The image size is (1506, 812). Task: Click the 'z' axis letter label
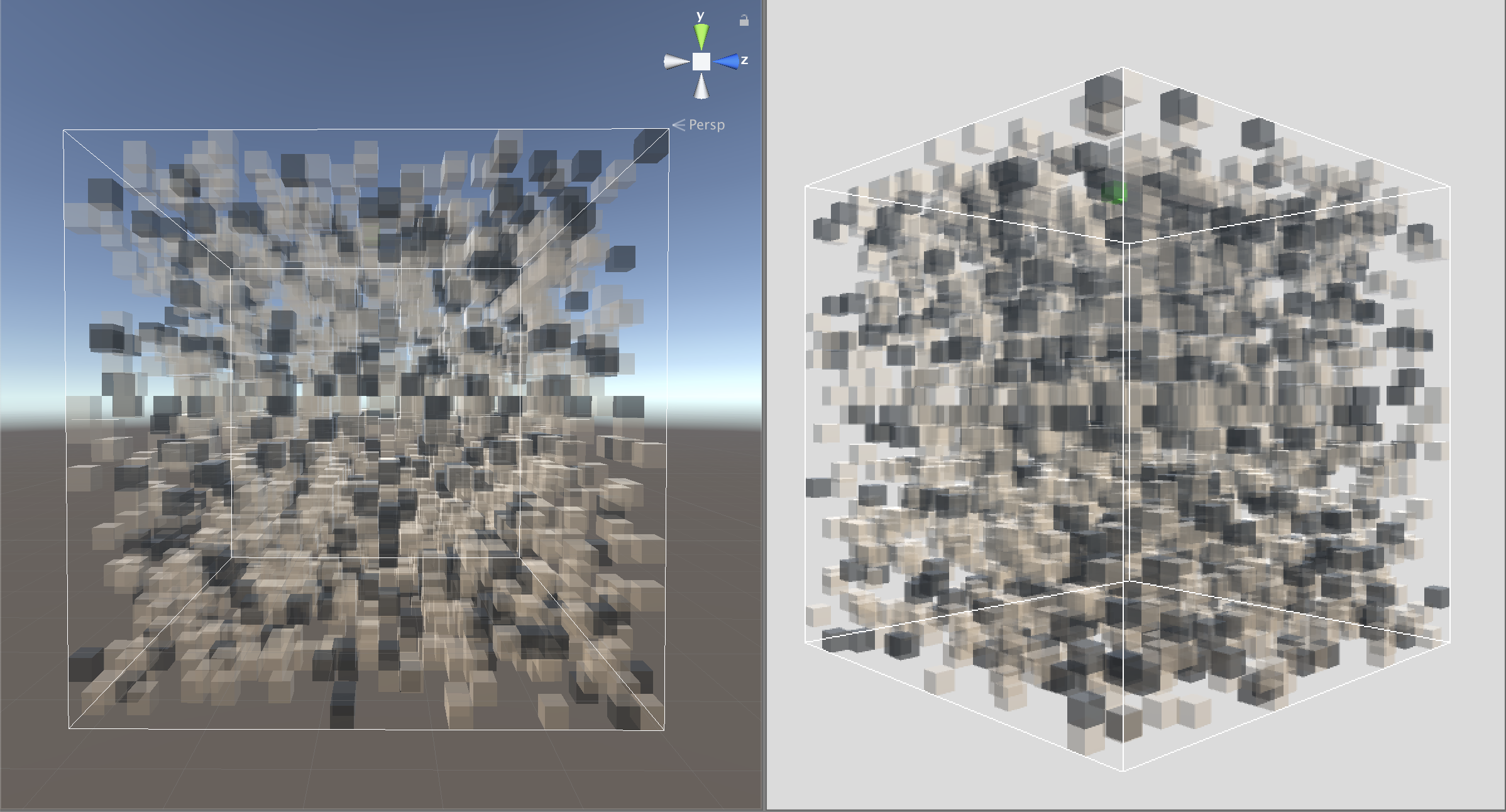point(745,60)
